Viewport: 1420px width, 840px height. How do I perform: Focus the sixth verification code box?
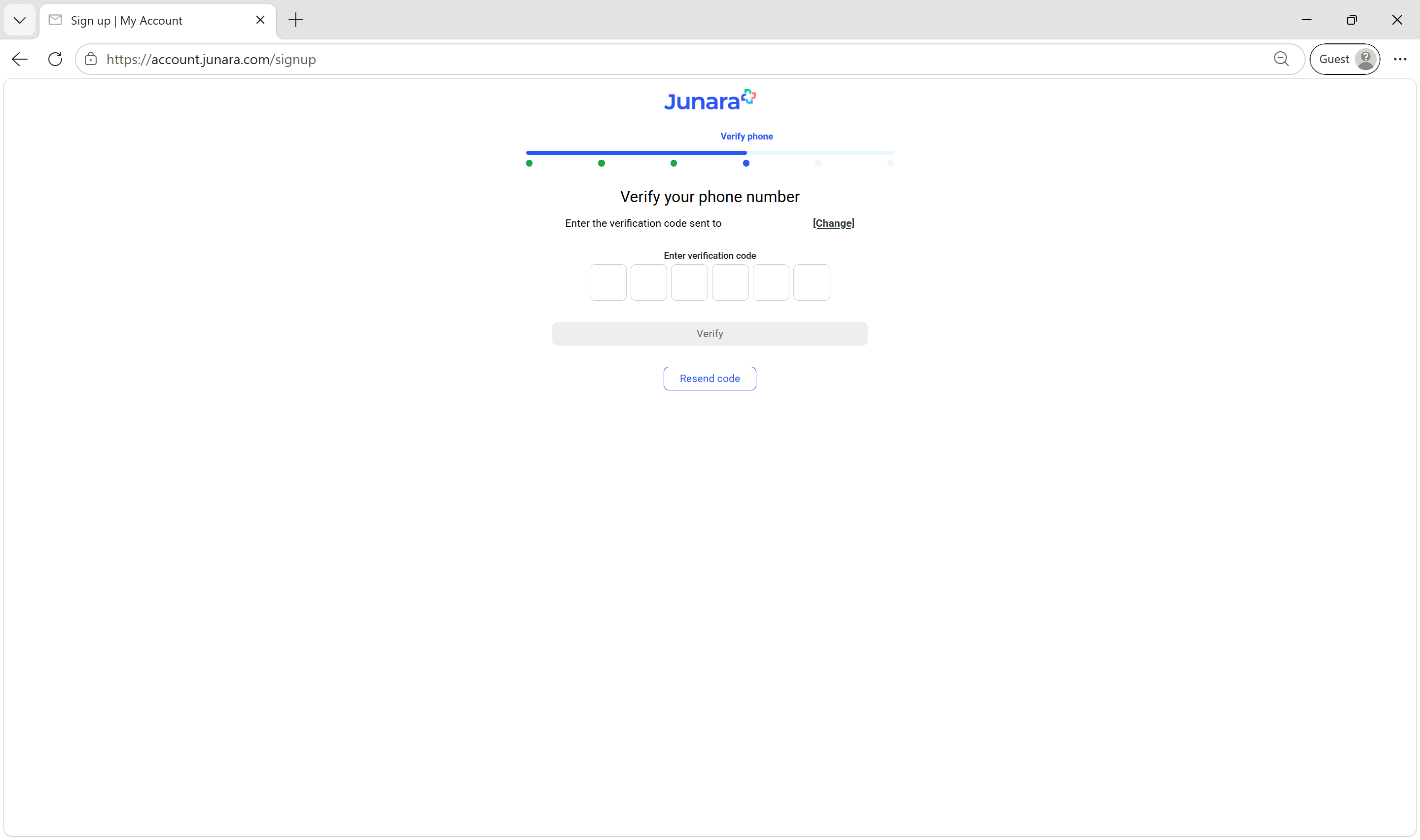point(812,282)
